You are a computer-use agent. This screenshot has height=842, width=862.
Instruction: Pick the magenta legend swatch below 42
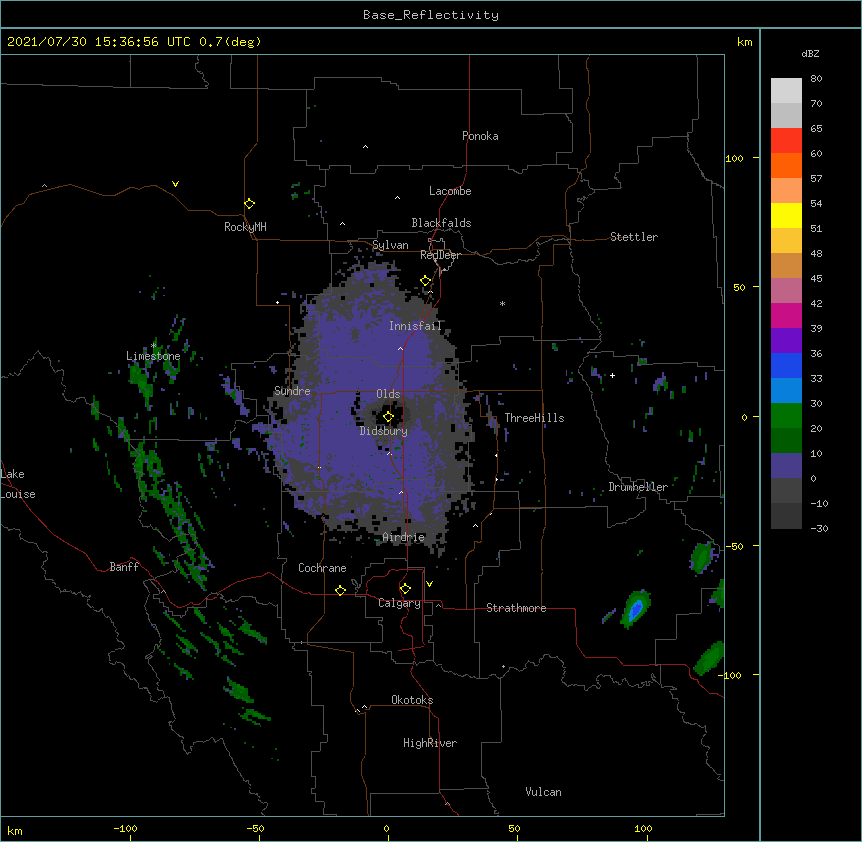point(786,315)
